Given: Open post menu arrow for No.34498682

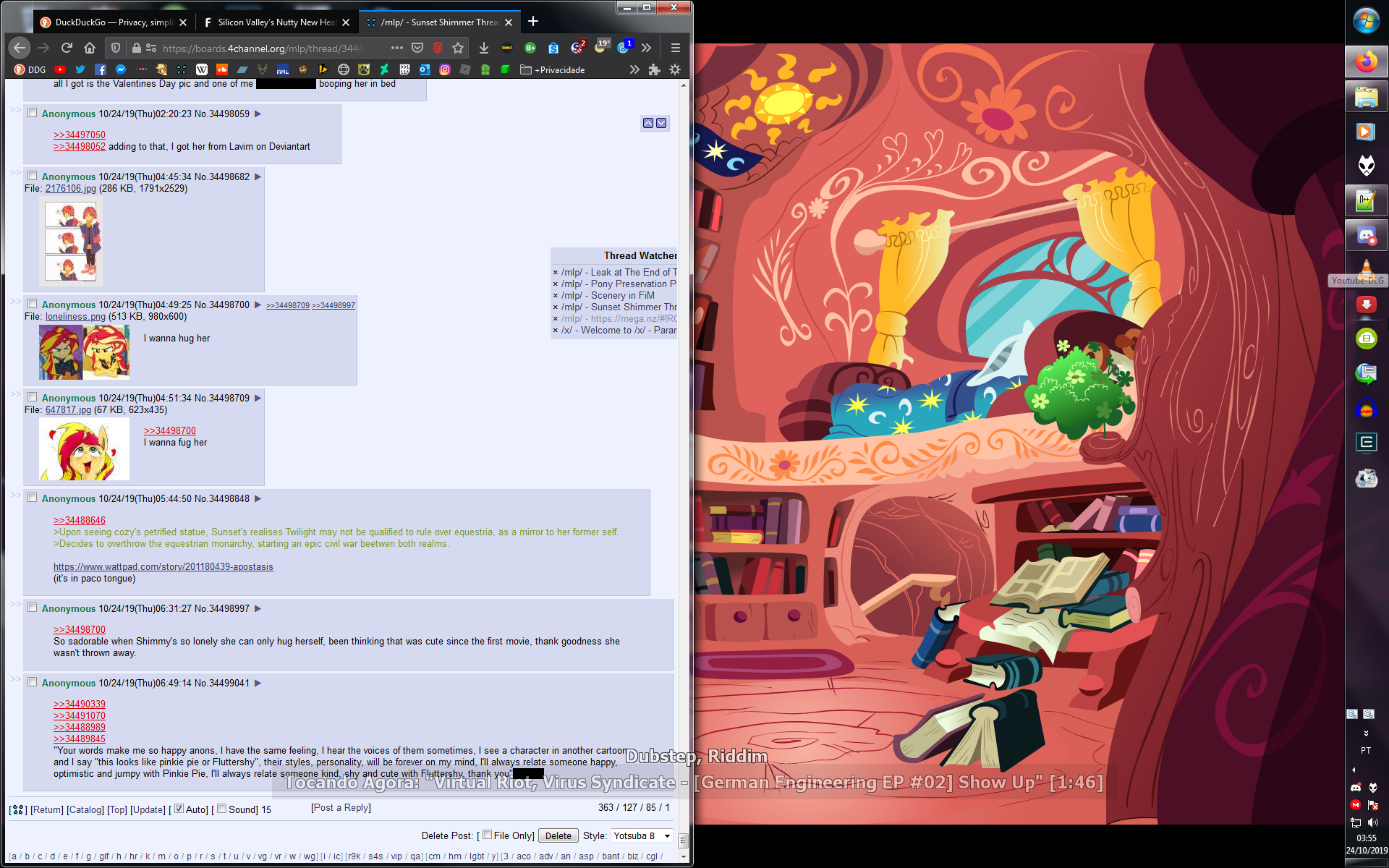Looking at the screenshot, I should coord(258,176).
